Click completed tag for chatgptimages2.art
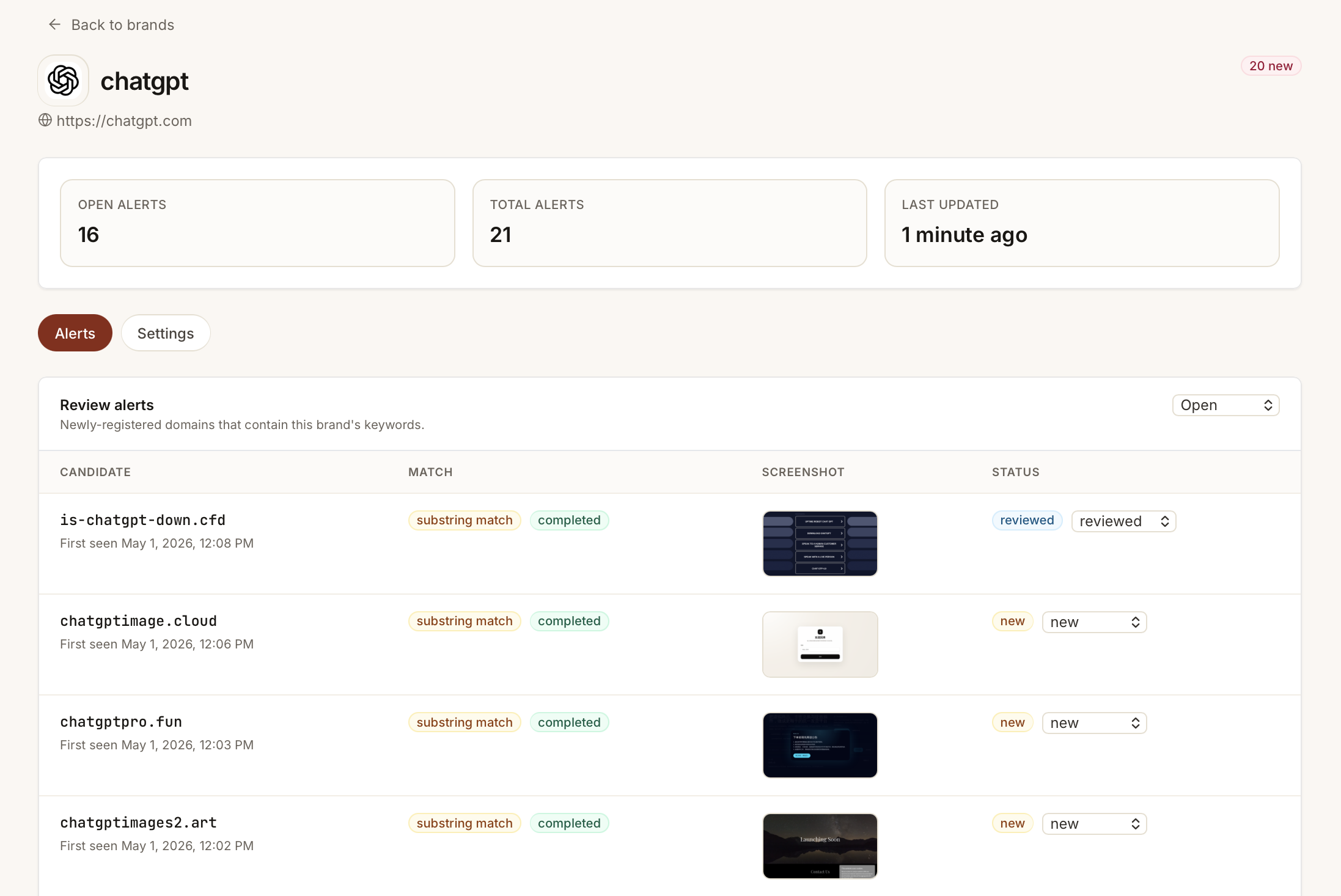The height and width of the screenshot is (896, 1341). tap(569, 823)
